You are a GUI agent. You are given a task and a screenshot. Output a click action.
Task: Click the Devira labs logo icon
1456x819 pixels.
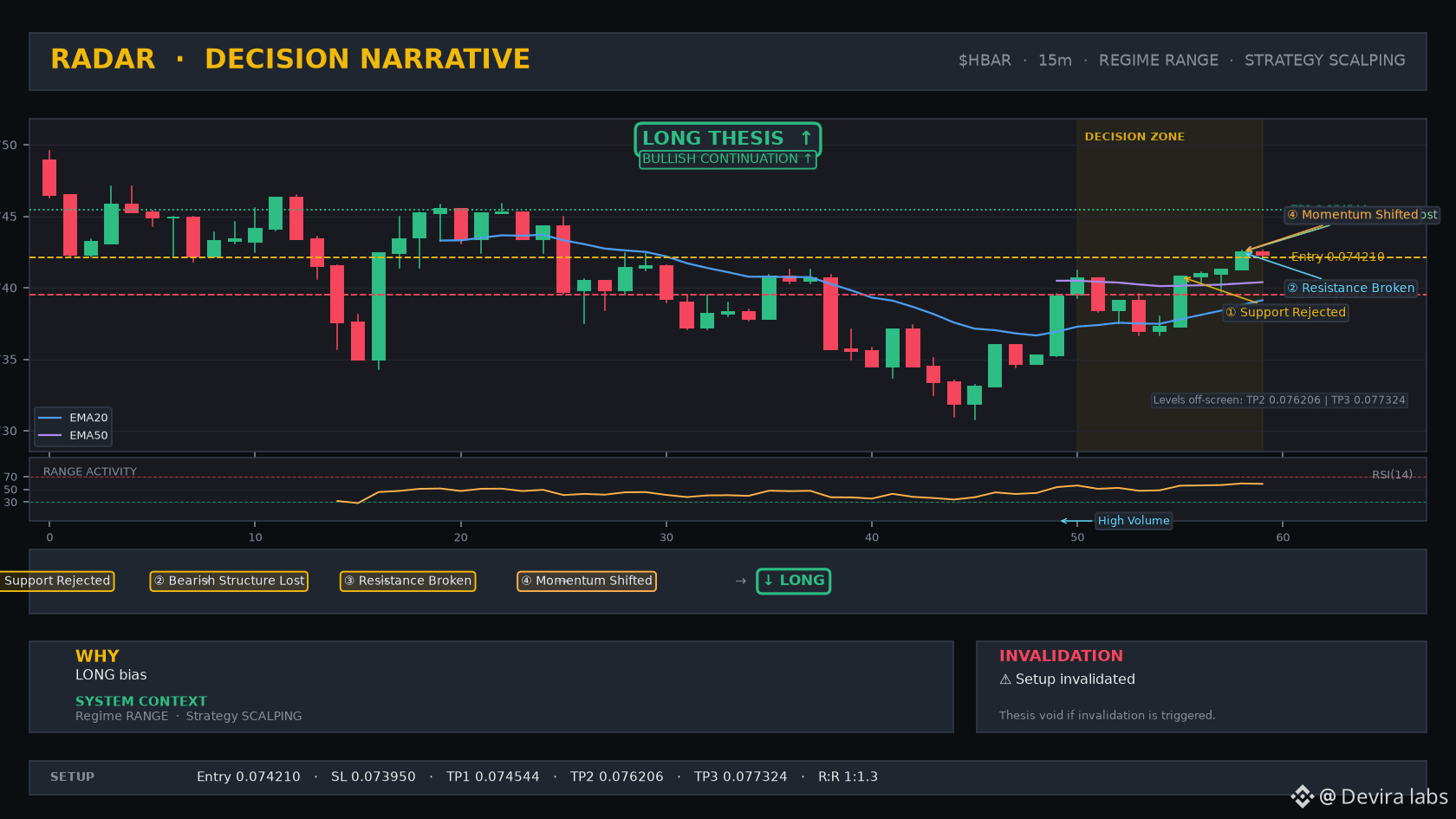(x=1303, y=796)
